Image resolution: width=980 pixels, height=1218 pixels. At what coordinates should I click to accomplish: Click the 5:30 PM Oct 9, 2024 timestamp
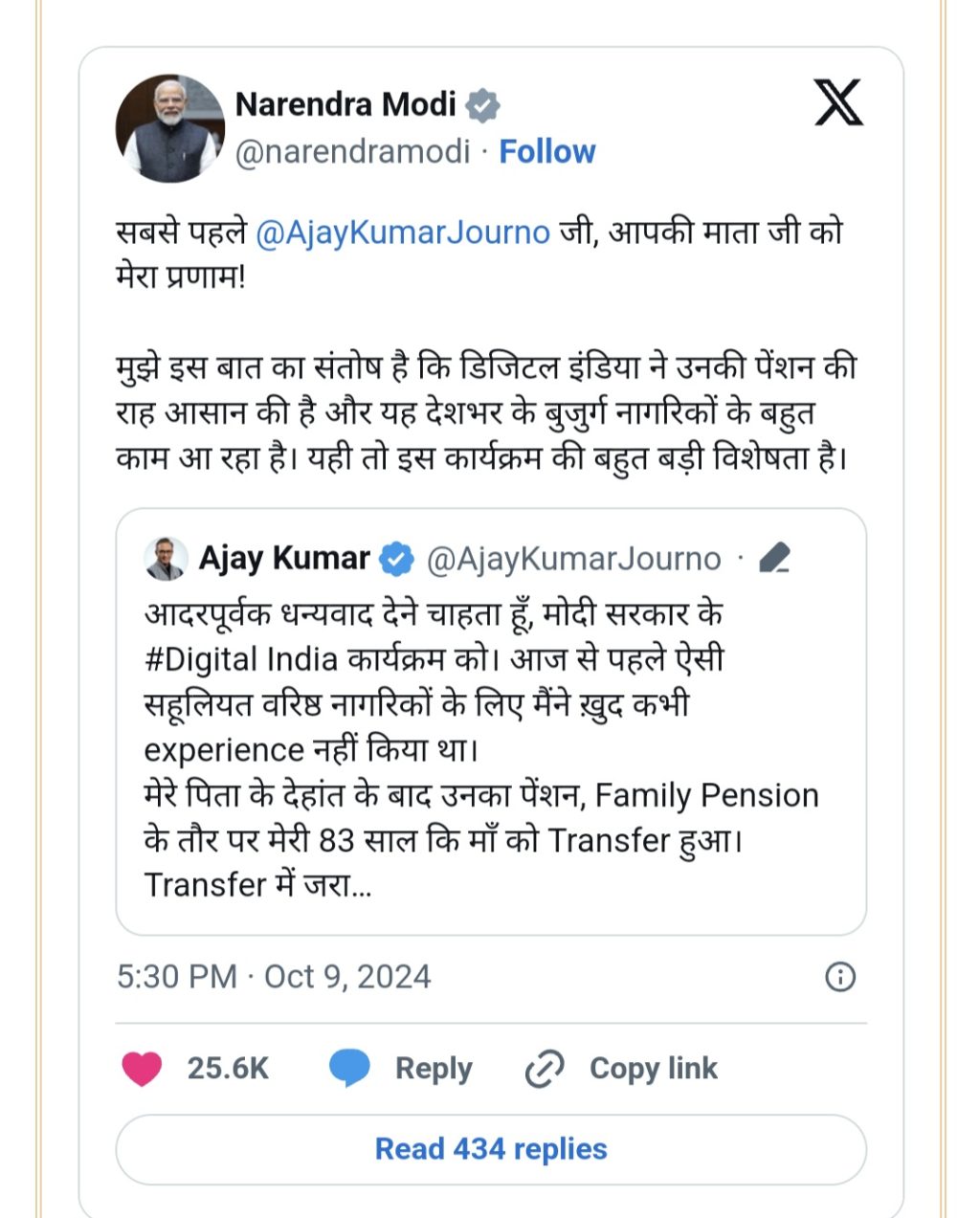point(274,977)
